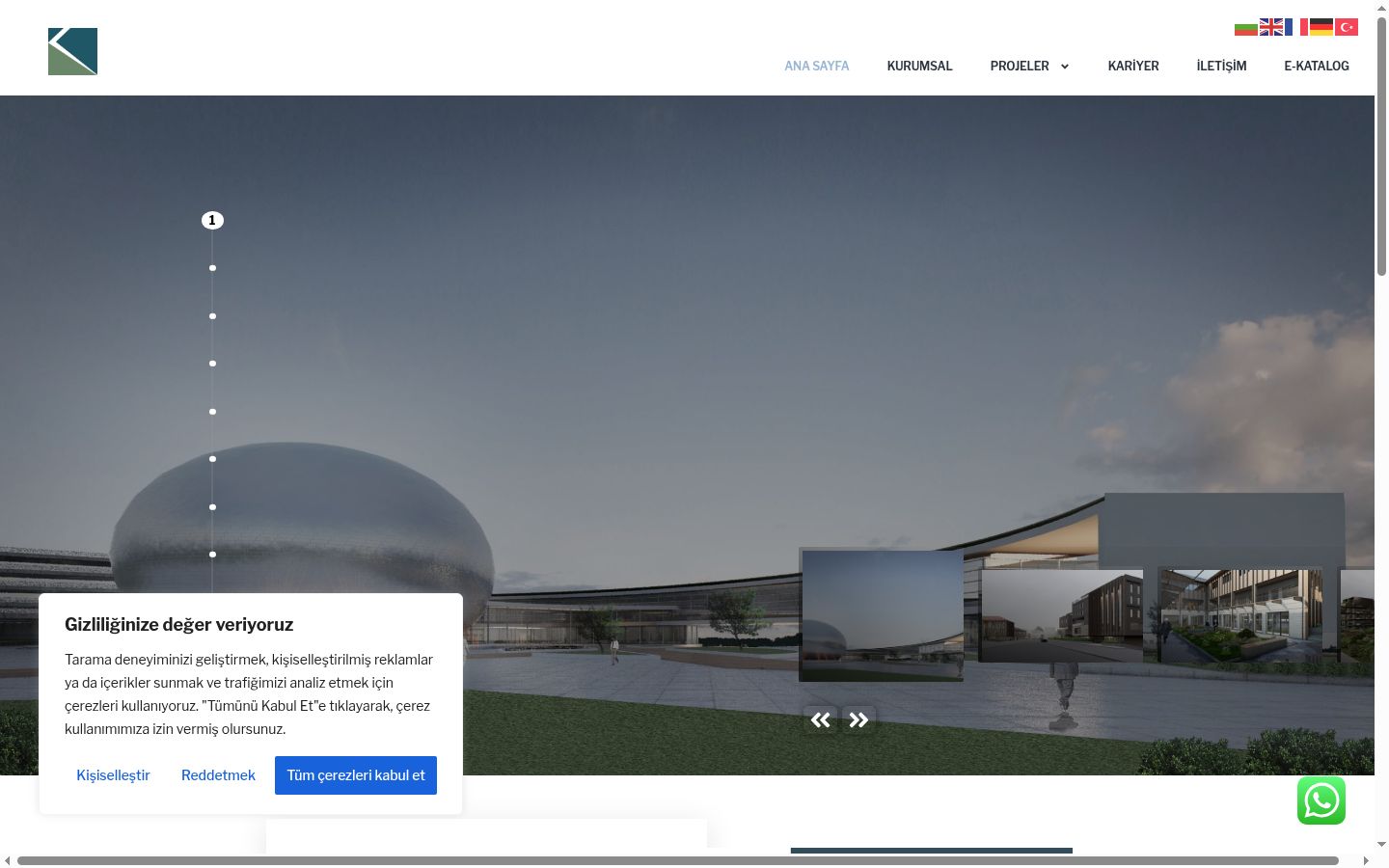Screen dimensions: 1389x868
Task: Select the English UK flag
Action: [x=1271, y=27]
